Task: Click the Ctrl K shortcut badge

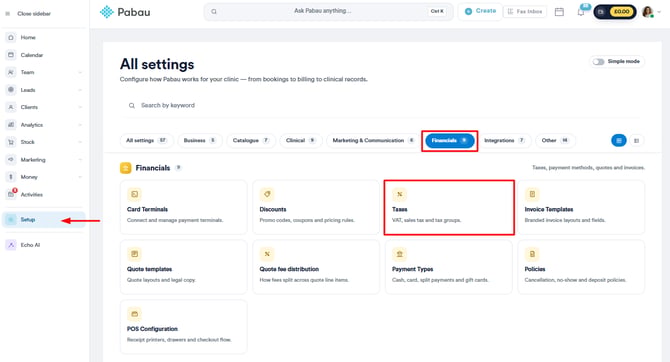Action: (x=437, y=12)
